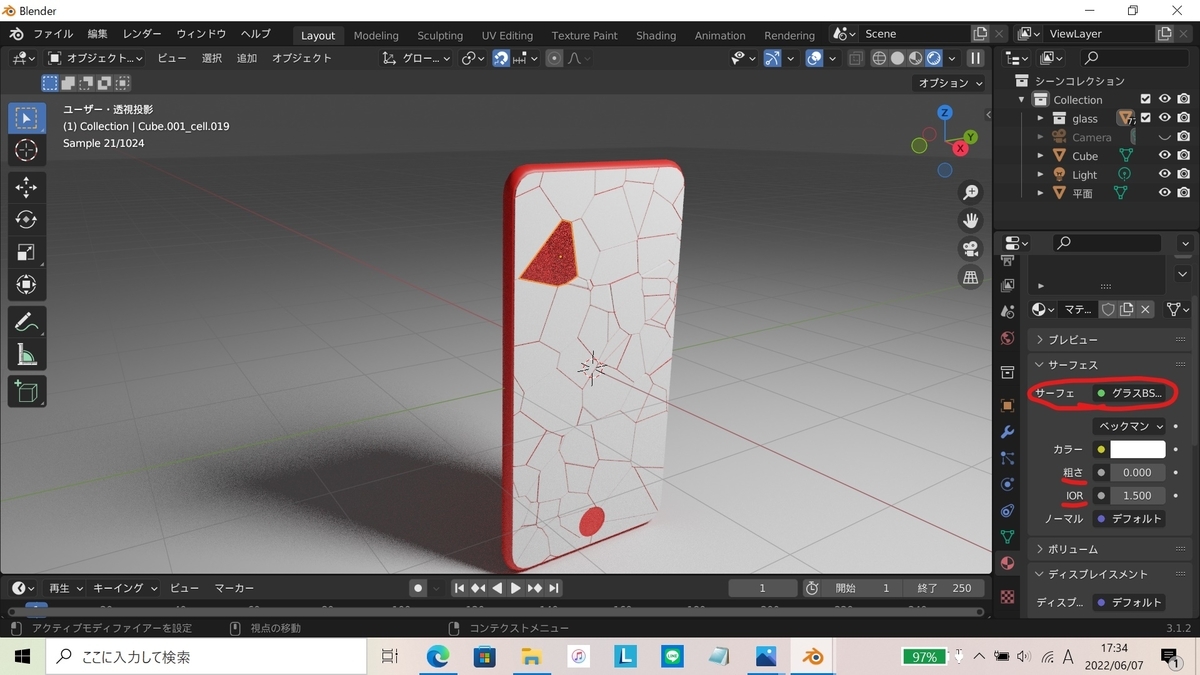The image size is (1200, 675).
Task: Expand Cube in outliner
Action: pos(1040,156)
